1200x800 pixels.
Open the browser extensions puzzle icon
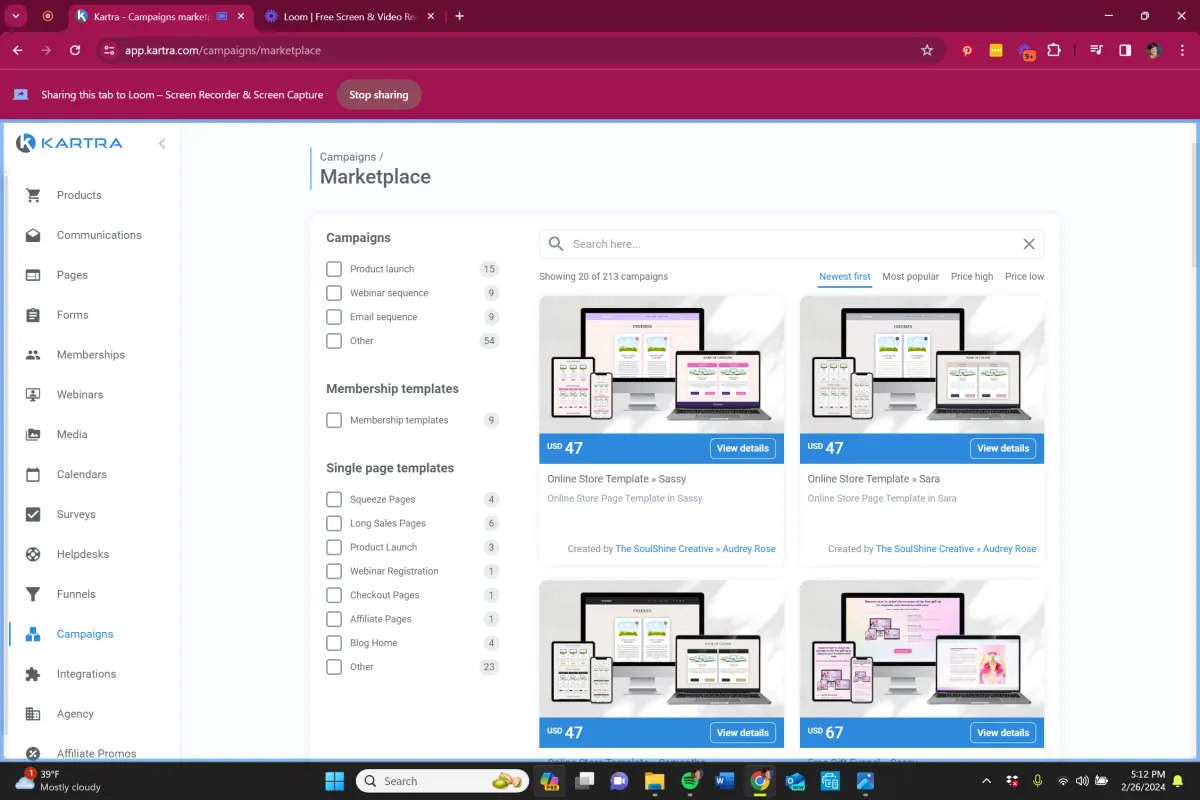pyautogui.click(x=1054, y=50)
